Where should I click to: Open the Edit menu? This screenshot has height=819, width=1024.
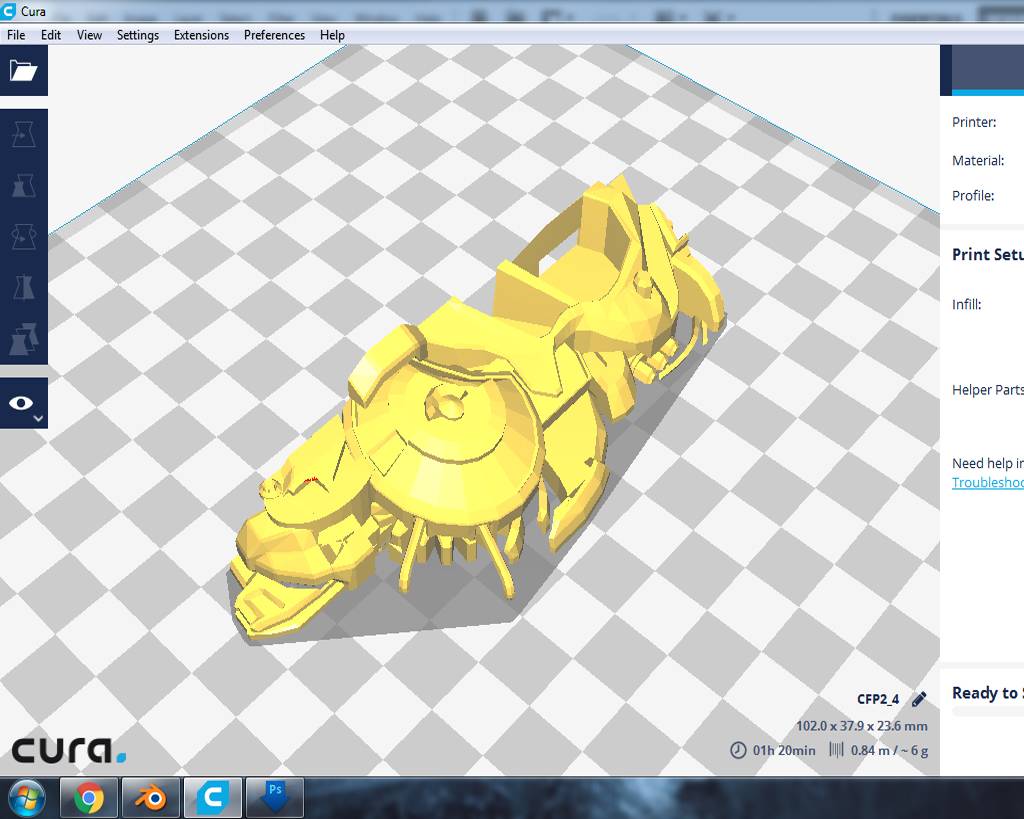[x=50, y=35]
